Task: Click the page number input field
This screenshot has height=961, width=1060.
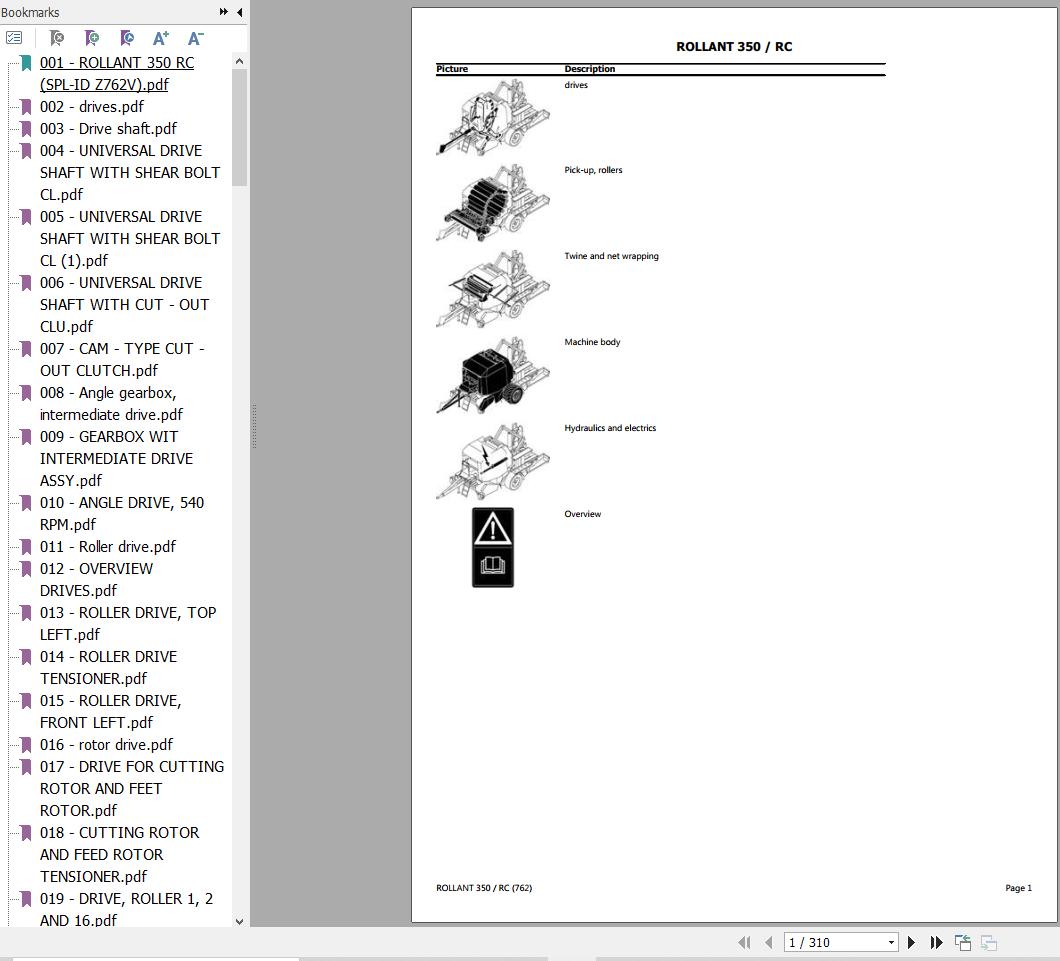Action: 835,942
